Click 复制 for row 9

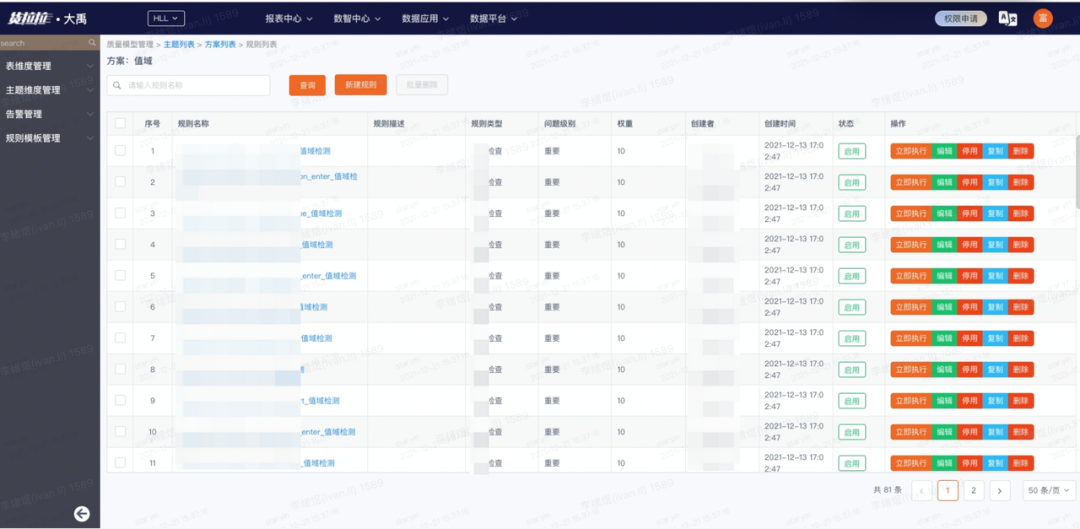point(995,401)
